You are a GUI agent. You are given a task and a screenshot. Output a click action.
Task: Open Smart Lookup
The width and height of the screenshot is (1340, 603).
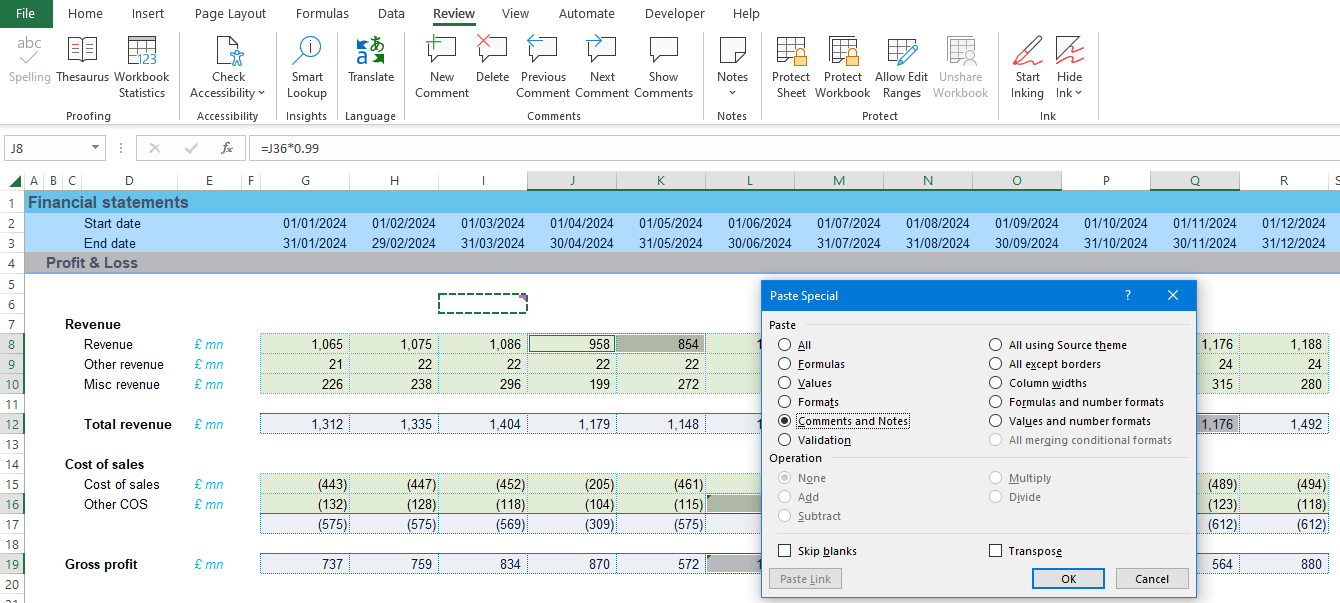(x=307, y=60)
